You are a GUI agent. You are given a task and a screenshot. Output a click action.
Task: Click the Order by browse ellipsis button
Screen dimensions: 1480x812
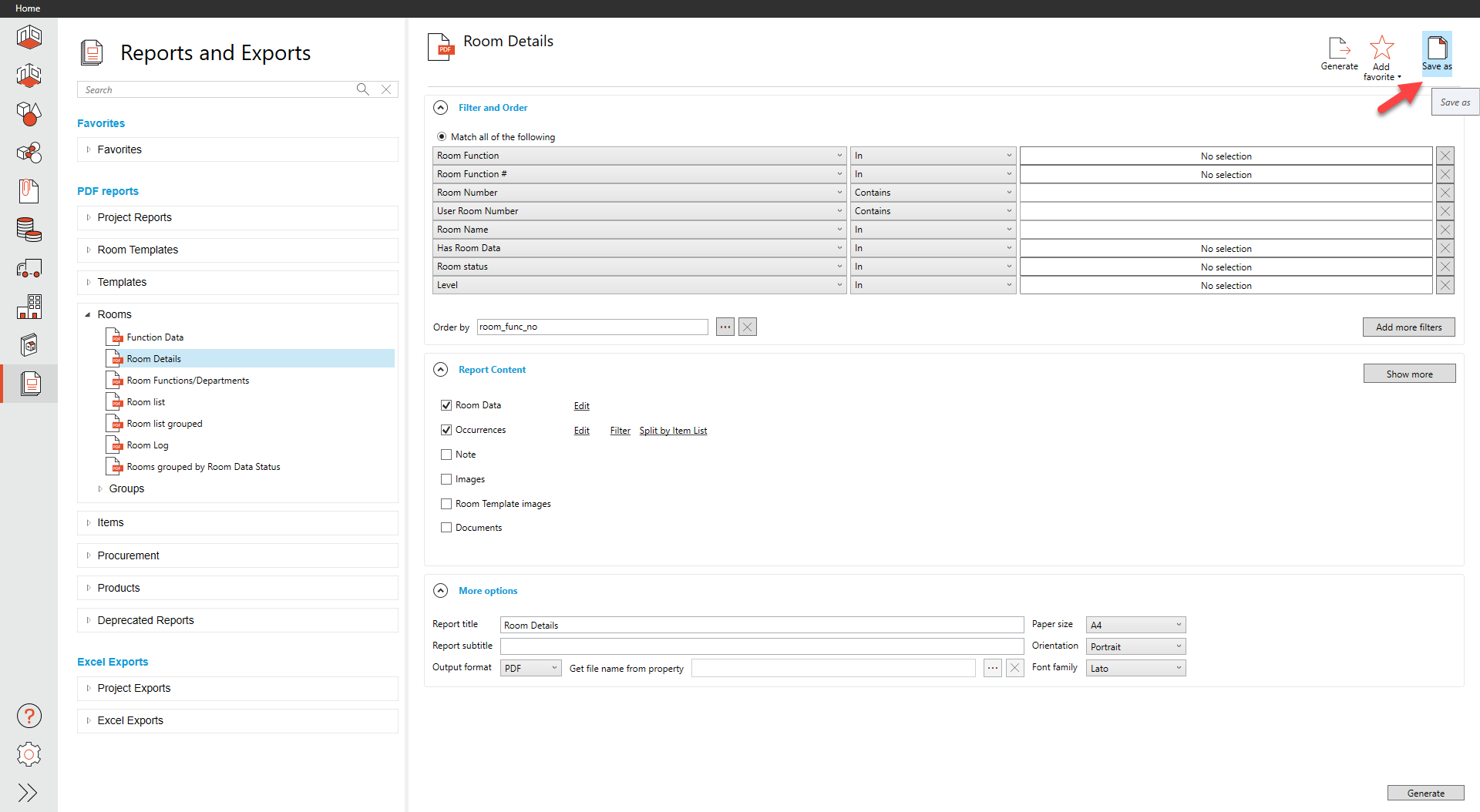(725, 327)
